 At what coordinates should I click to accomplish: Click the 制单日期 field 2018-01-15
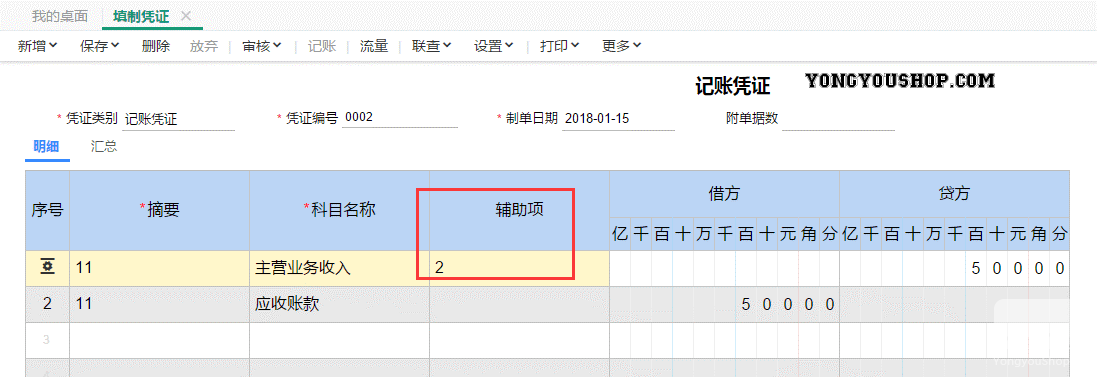[618, 118]
